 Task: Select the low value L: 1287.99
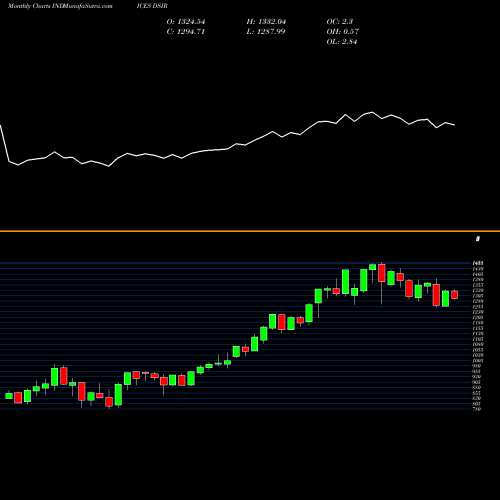pos(266,32)
